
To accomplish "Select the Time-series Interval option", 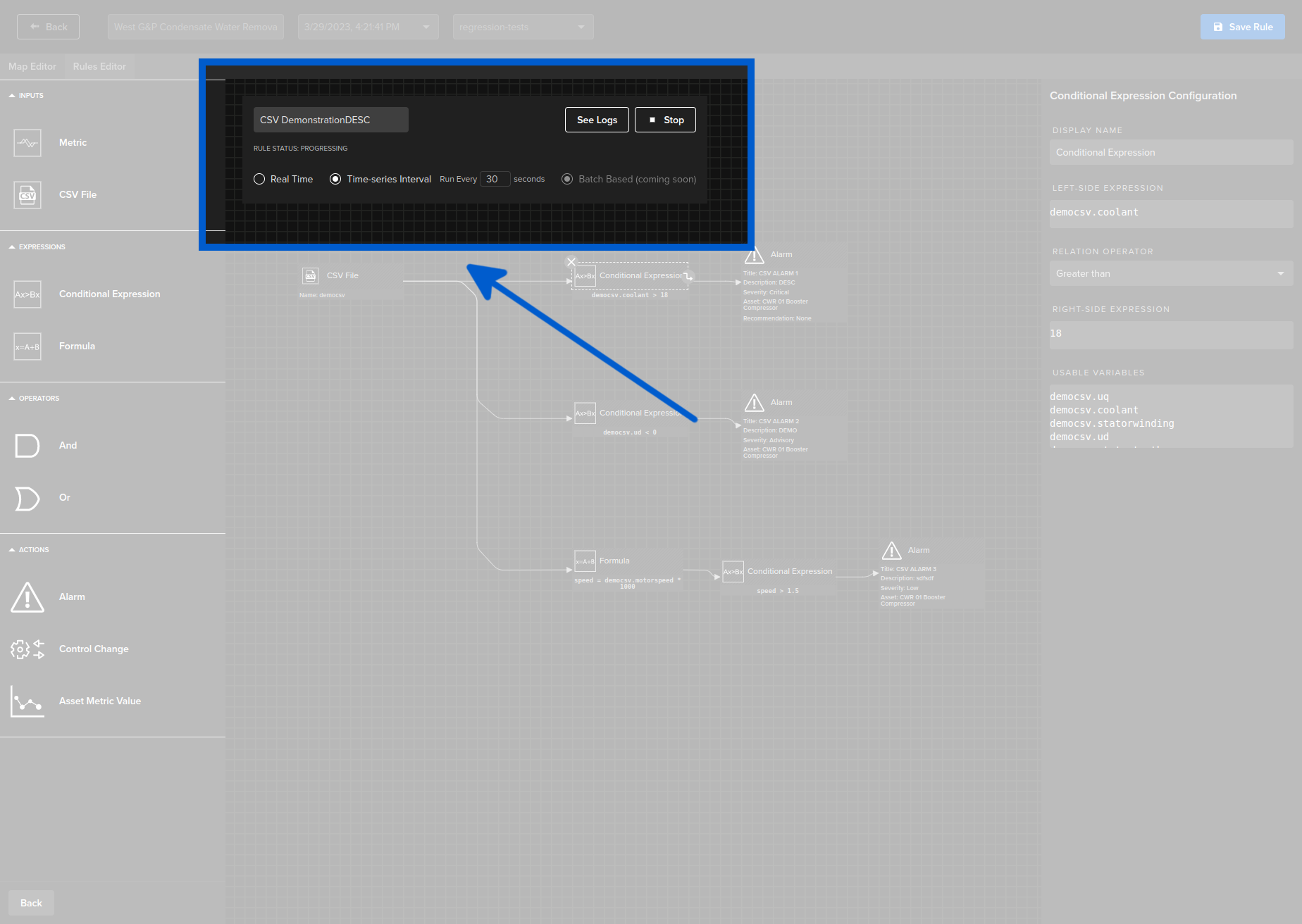I will [335, 179].
